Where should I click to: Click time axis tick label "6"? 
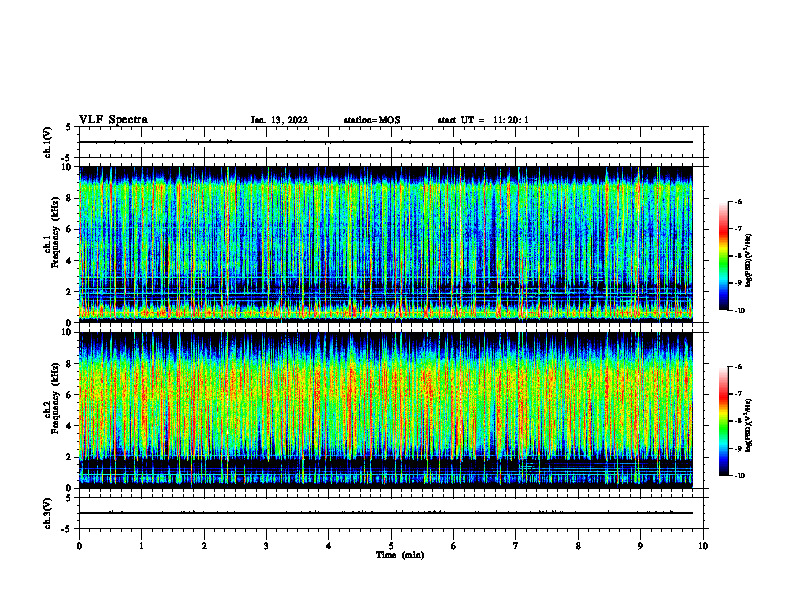(x=454, y=546)
